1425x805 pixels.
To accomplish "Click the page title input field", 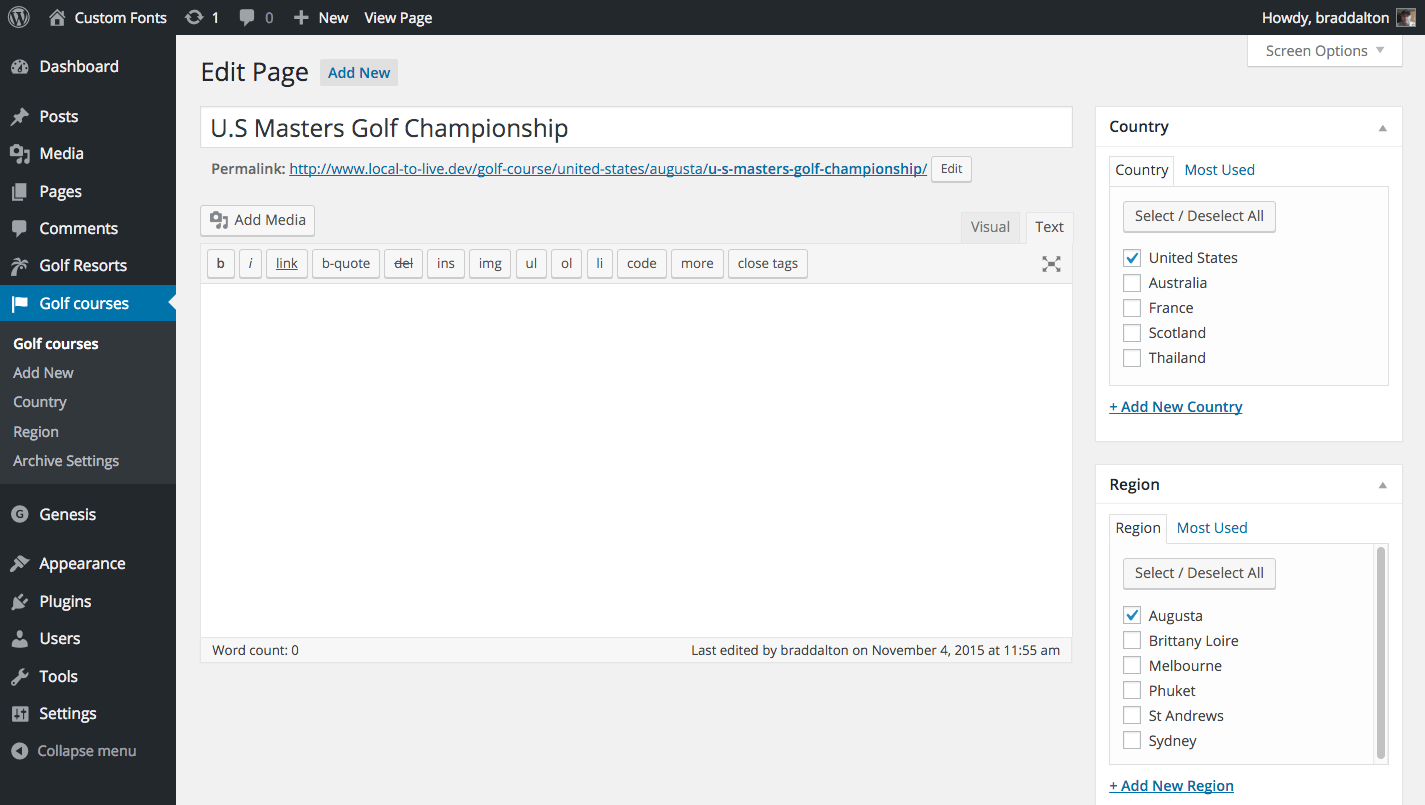I will point(636,128).
